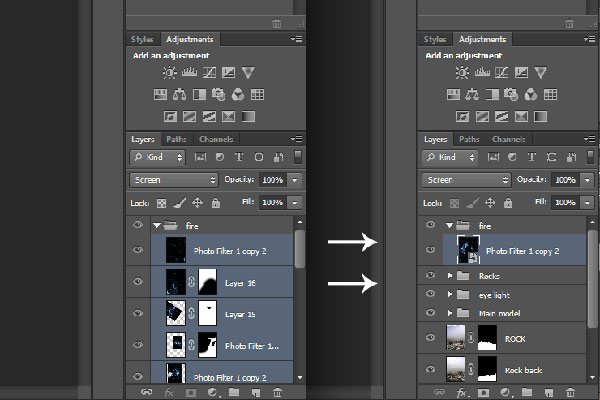Open Opacity slider arrow in left panel

coord(295,180)
